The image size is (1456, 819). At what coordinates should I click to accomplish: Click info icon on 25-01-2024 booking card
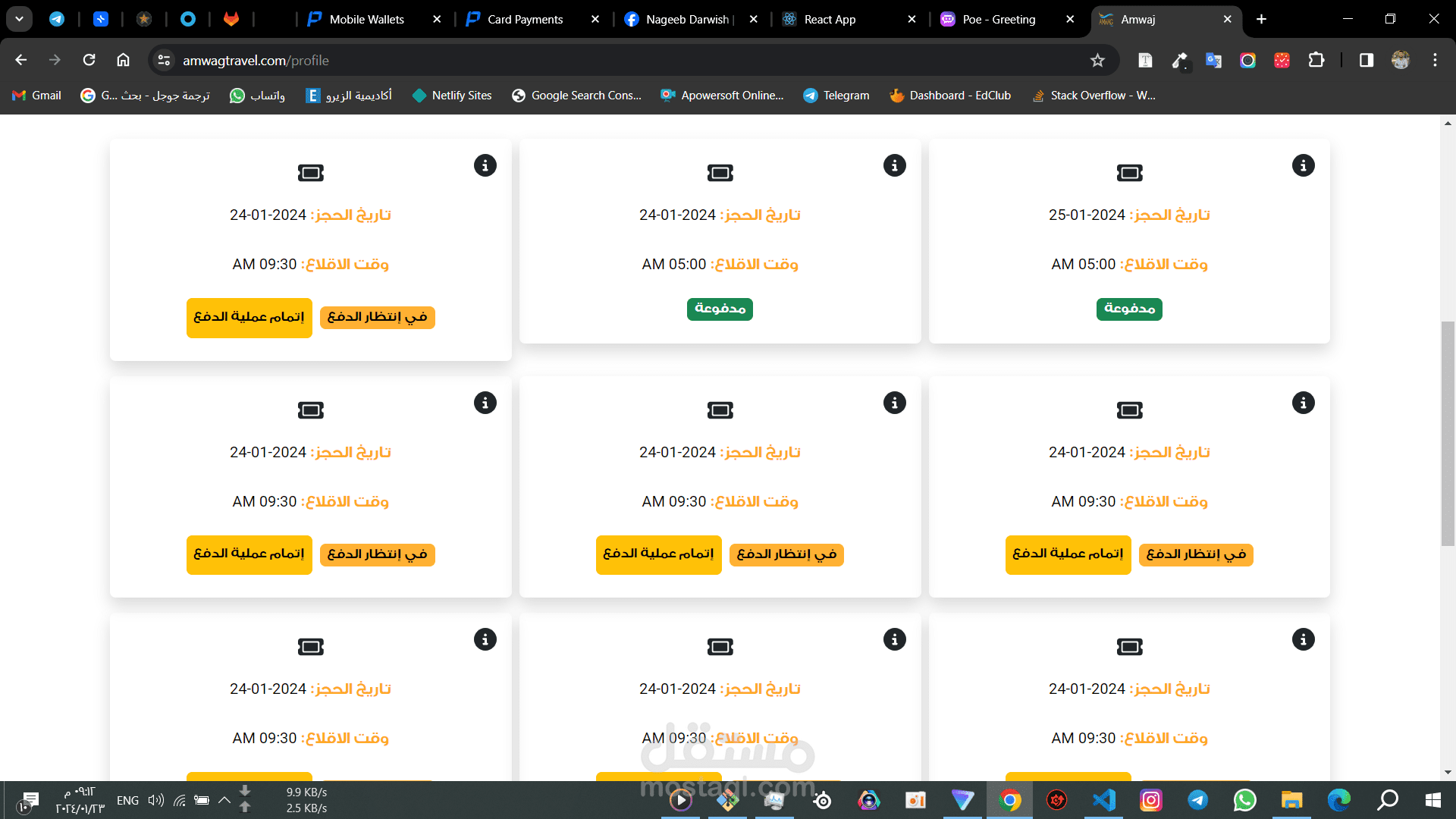tap(1303, 165)
